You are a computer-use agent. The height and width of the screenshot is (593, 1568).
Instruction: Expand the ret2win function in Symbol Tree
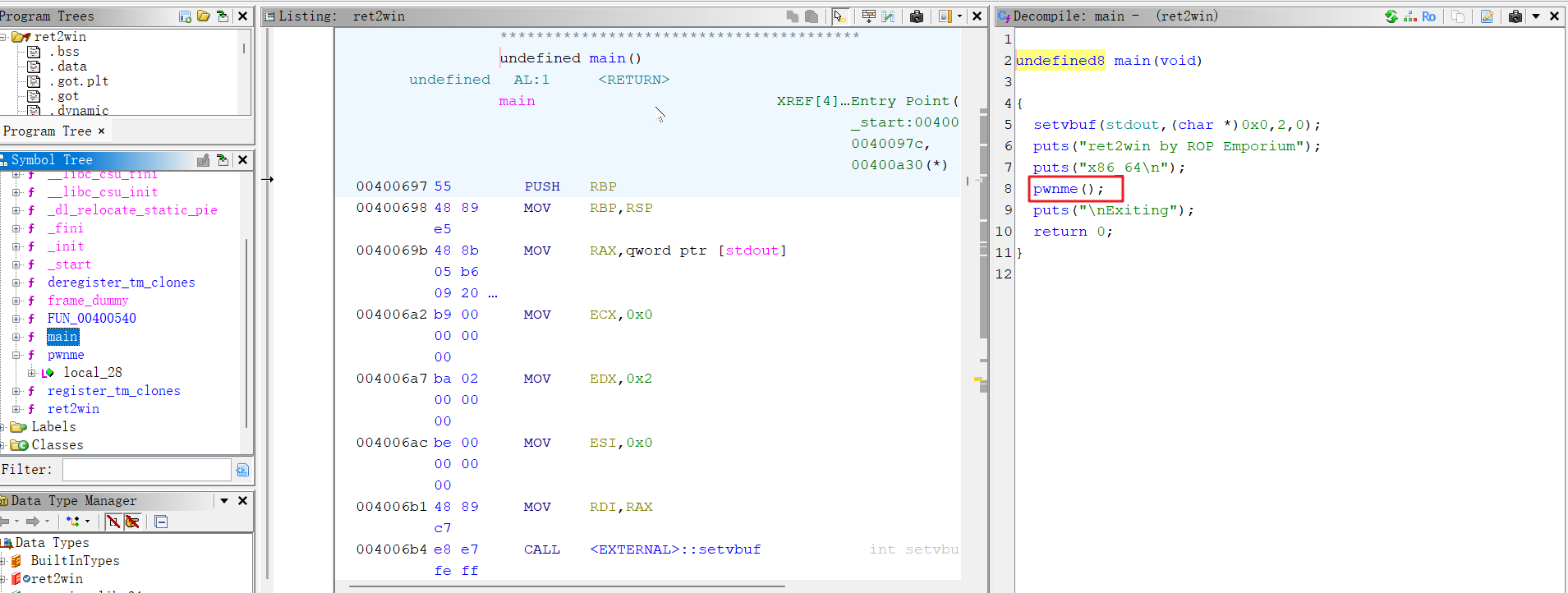16,409
